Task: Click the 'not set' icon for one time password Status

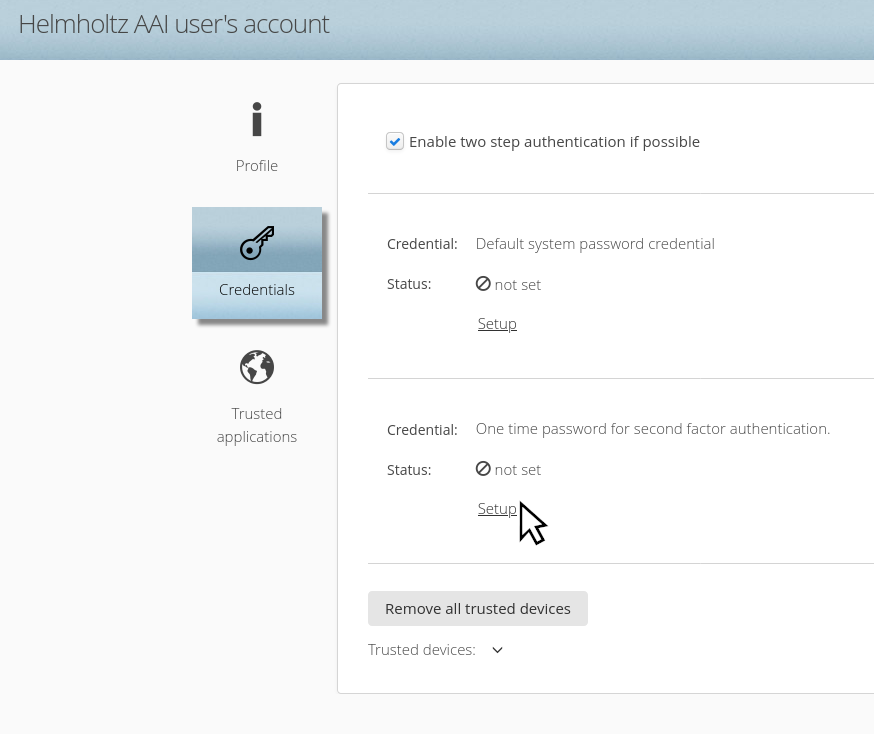Action: [x=483, y=469]
